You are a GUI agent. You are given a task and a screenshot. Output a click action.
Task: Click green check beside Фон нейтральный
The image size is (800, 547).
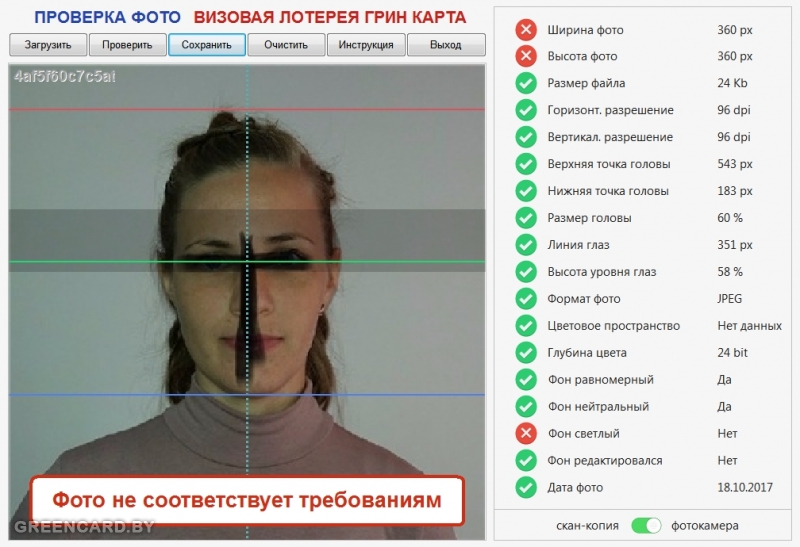526,407
